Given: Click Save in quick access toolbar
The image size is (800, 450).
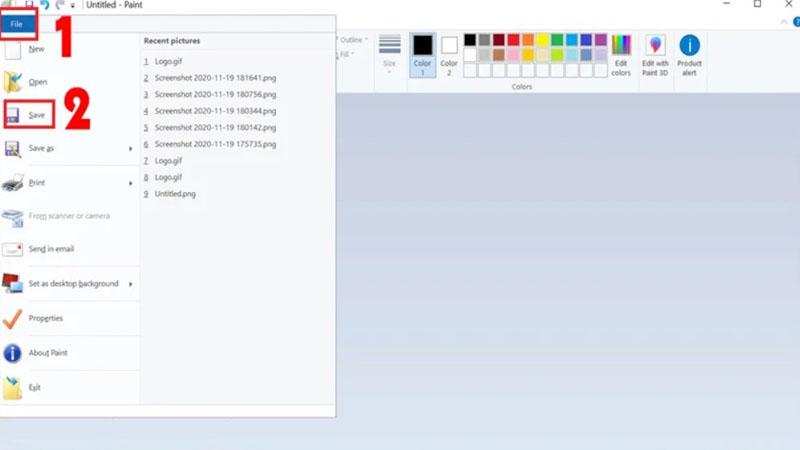Looking at the screenshot, I should click(x=30, y=5).
